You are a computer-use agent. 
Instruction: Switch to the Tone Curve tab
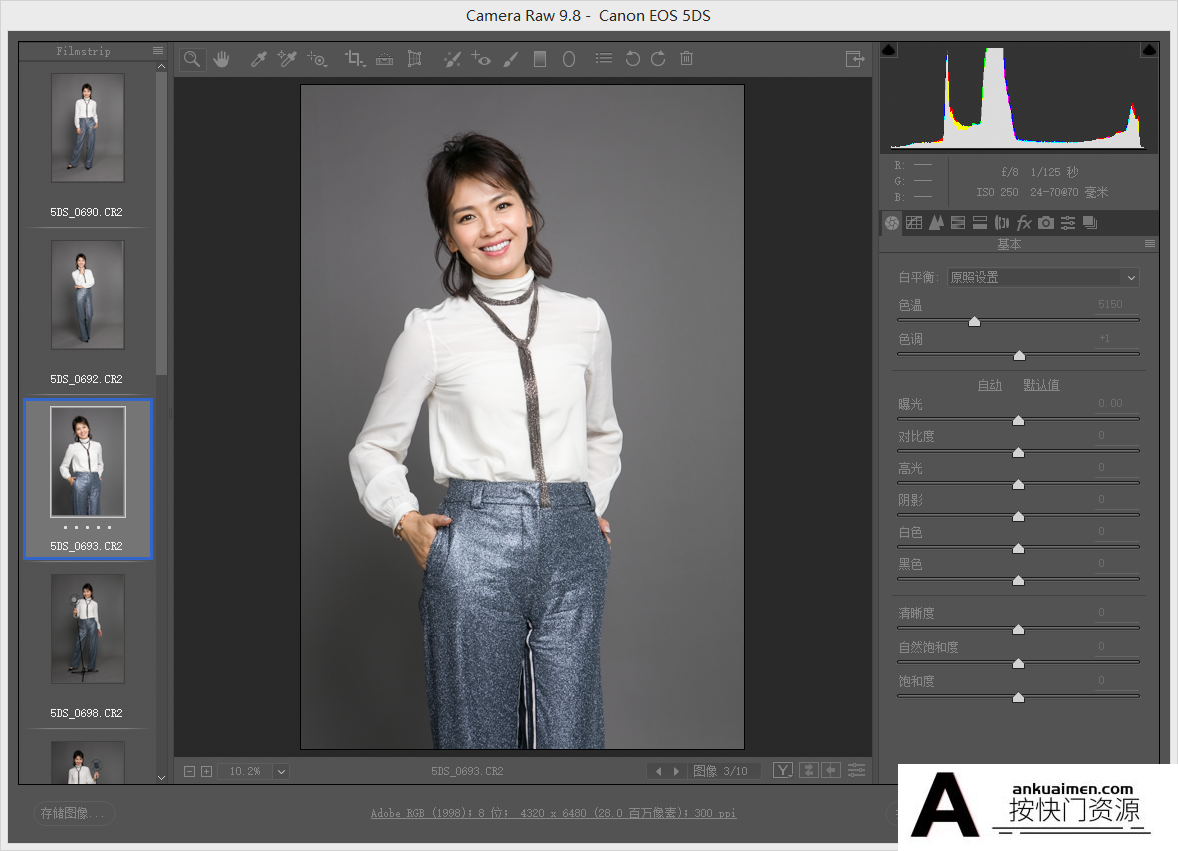(914, 222)
